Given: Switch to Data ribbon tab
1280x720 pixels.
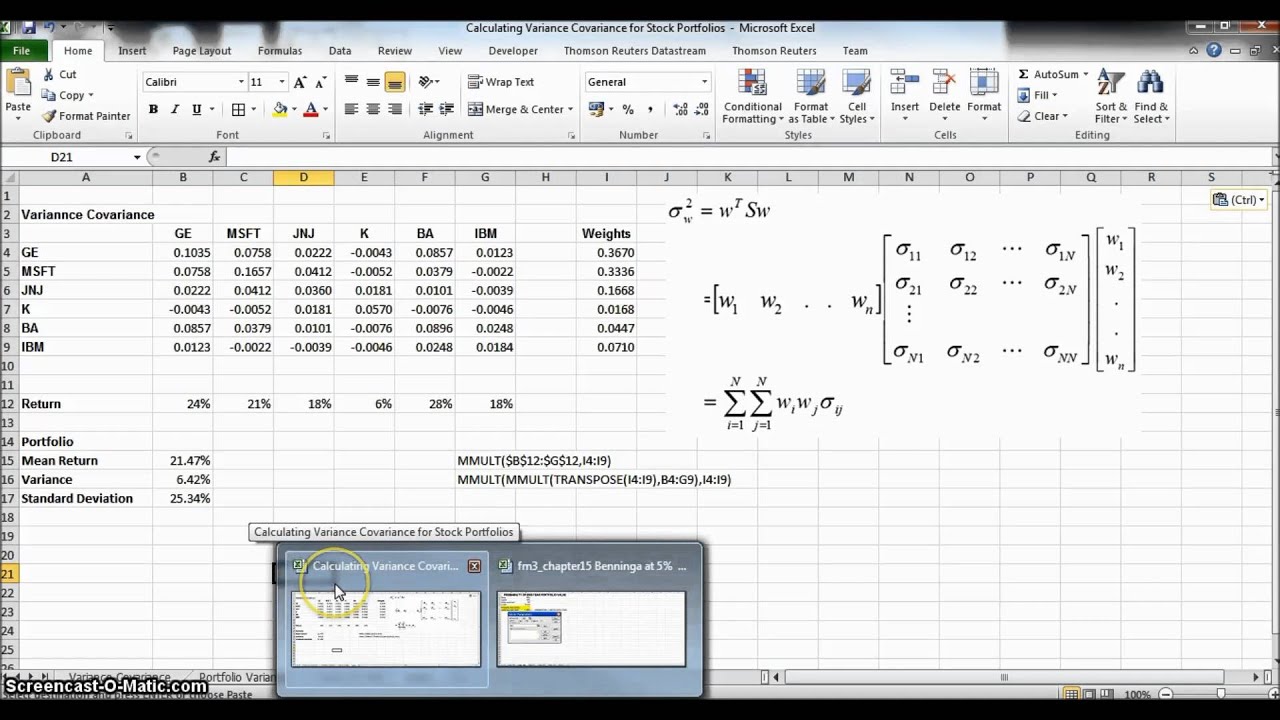Looking at the screenshot, I should 340,51.
